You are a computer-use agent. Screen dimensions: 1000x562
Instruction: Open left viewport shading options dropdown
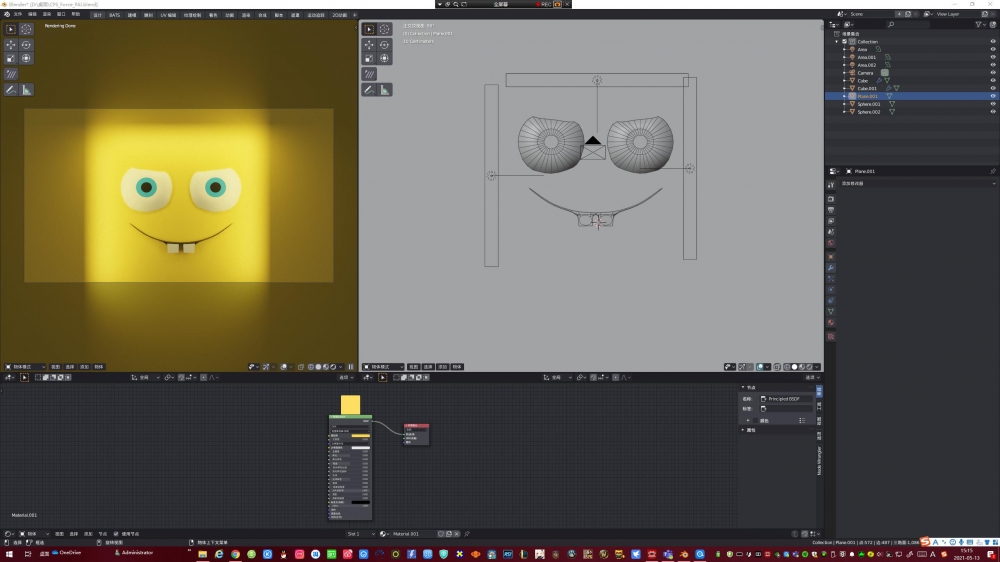[x=341, y=367]
